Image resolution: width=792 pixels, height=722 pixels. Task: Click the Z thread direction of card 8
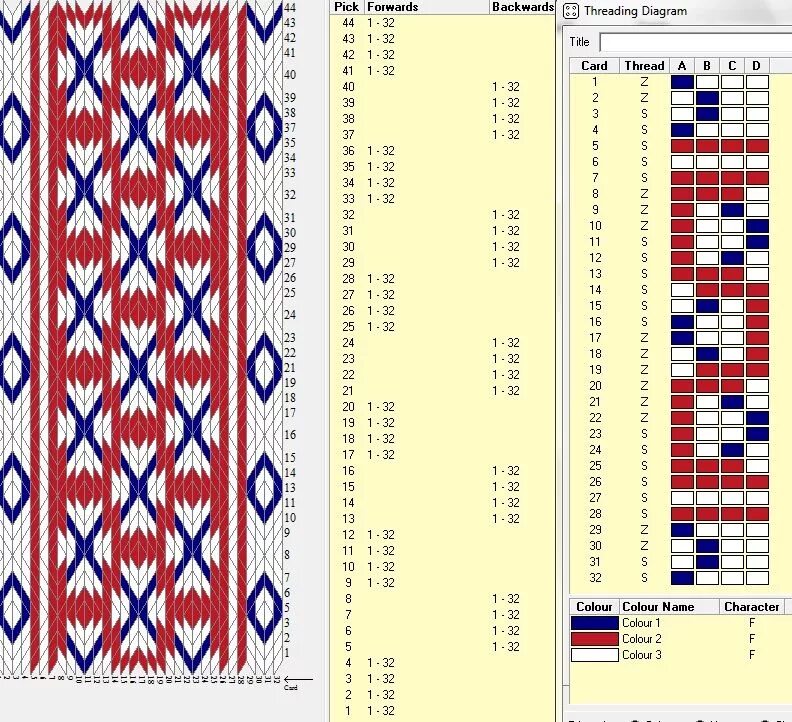click(644, 194)
